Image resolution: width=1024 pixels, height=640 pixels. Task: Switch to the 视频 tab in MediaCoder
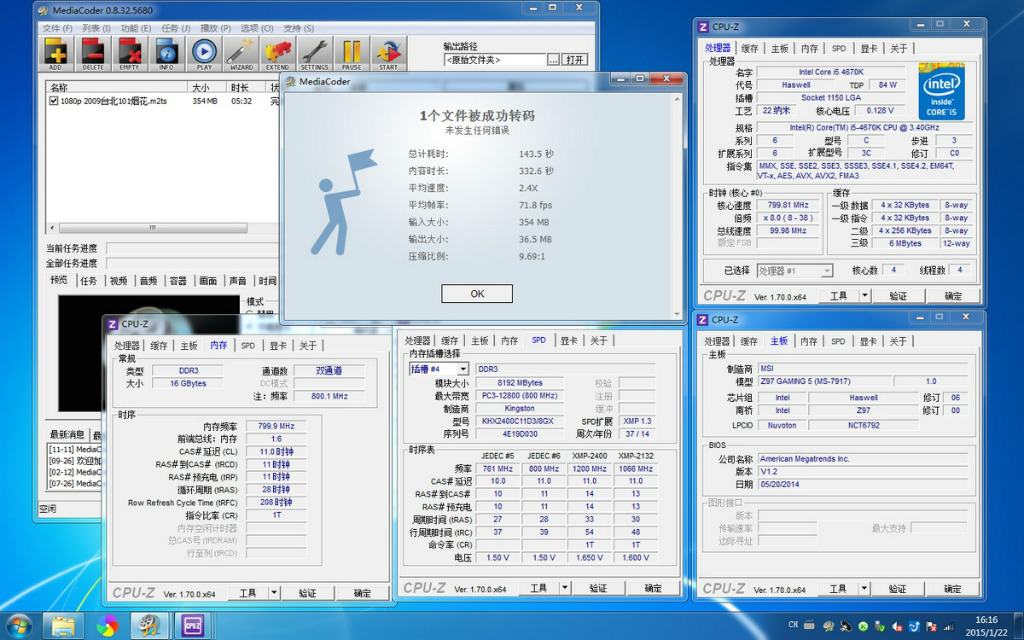pos(118,281)
